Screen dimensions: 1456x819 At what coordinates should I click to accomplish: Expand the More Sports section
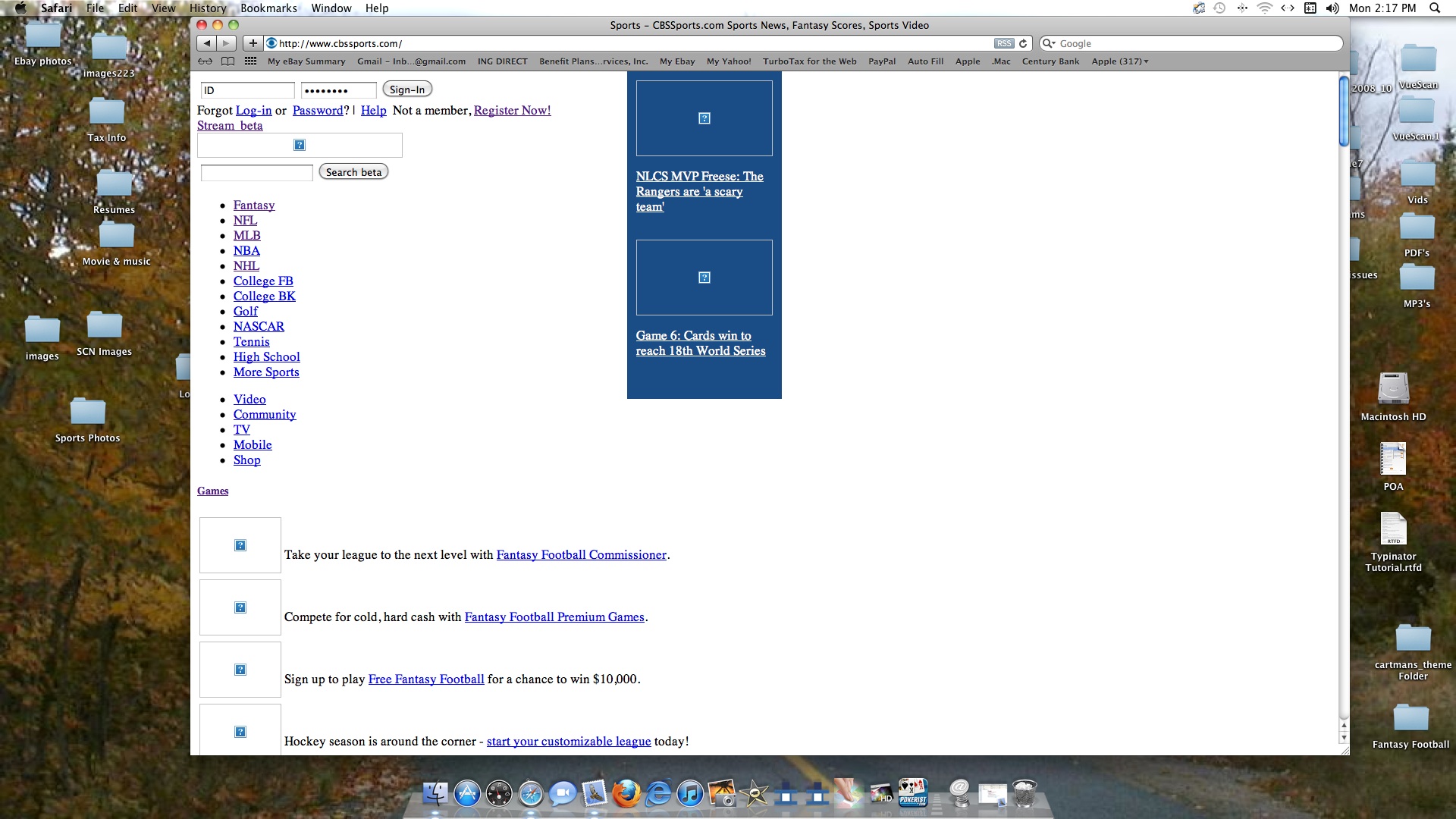point(266,372)
